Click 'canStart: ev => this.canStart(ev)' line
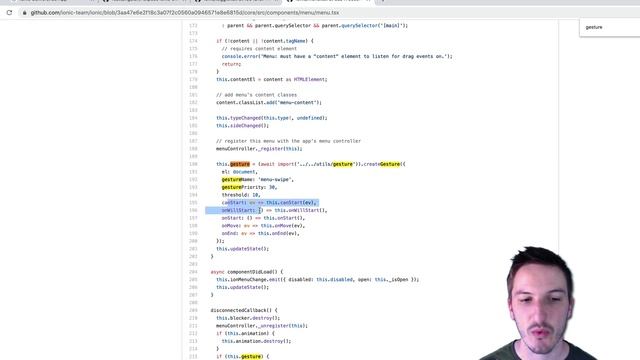The height and width of the screenshot is (360, 640). (269, 202)
